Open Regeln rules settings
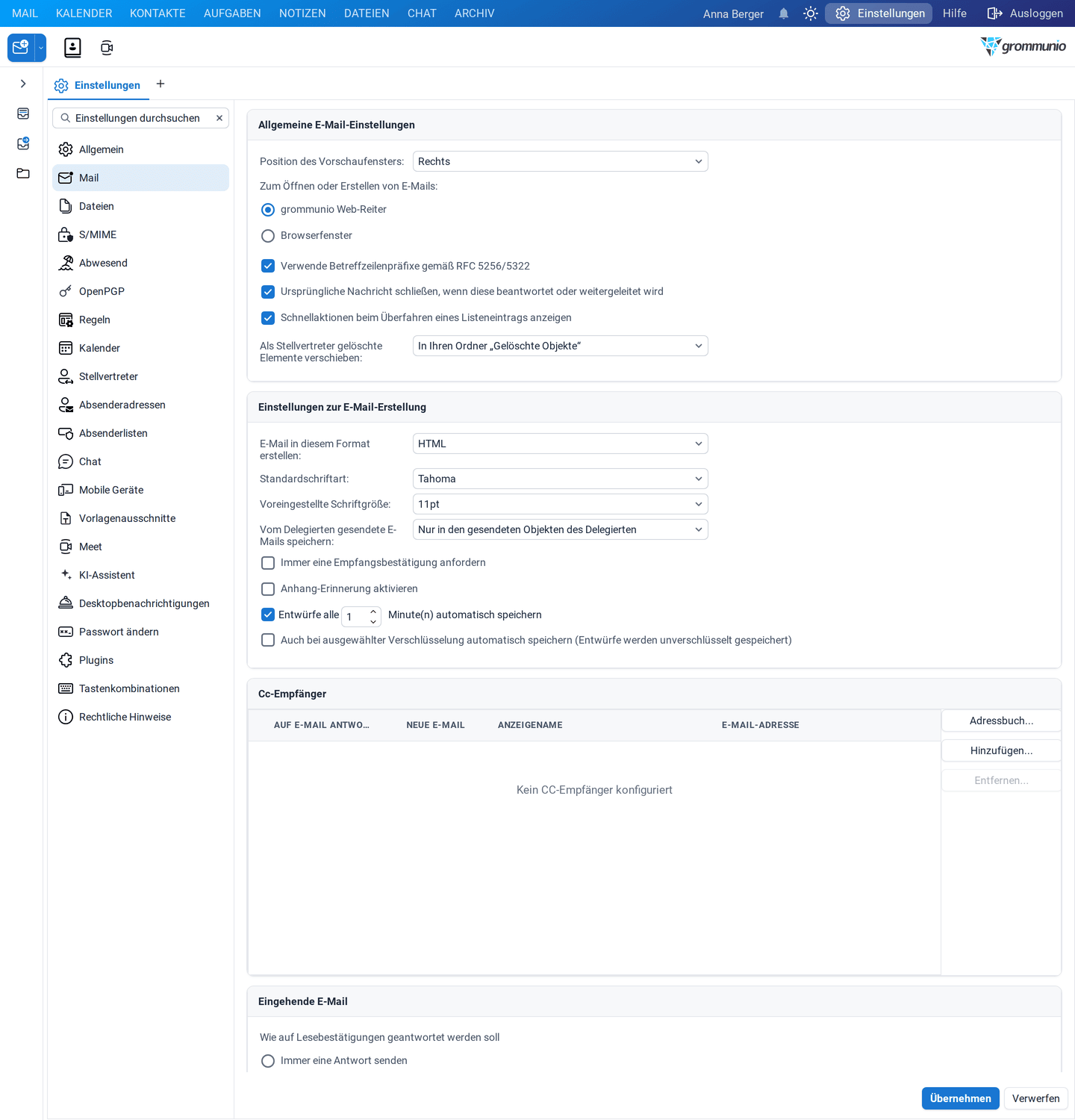The image size is (1075, 1120). click(140, 320)
